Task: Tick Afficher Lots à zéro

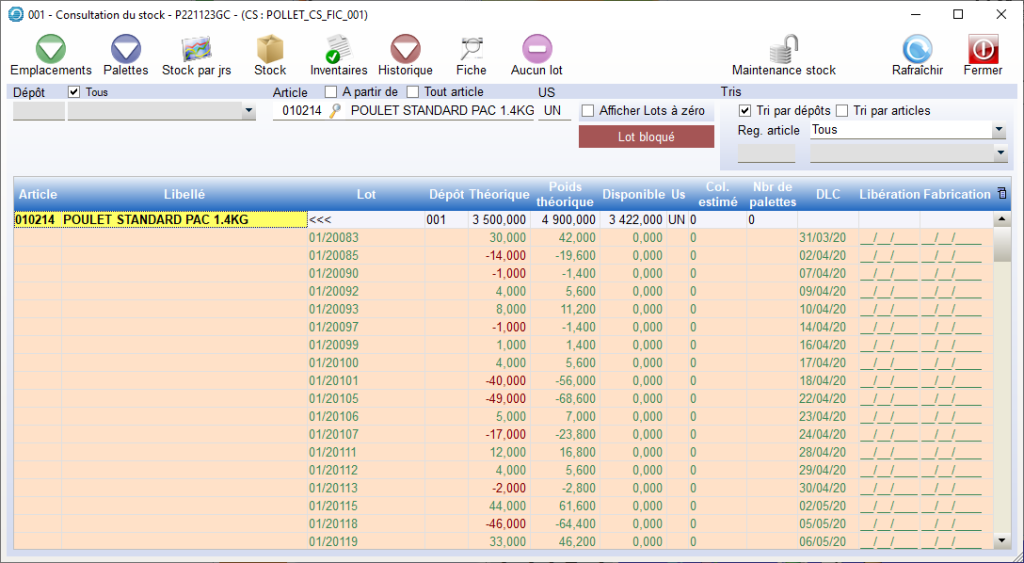Action: 588,111
